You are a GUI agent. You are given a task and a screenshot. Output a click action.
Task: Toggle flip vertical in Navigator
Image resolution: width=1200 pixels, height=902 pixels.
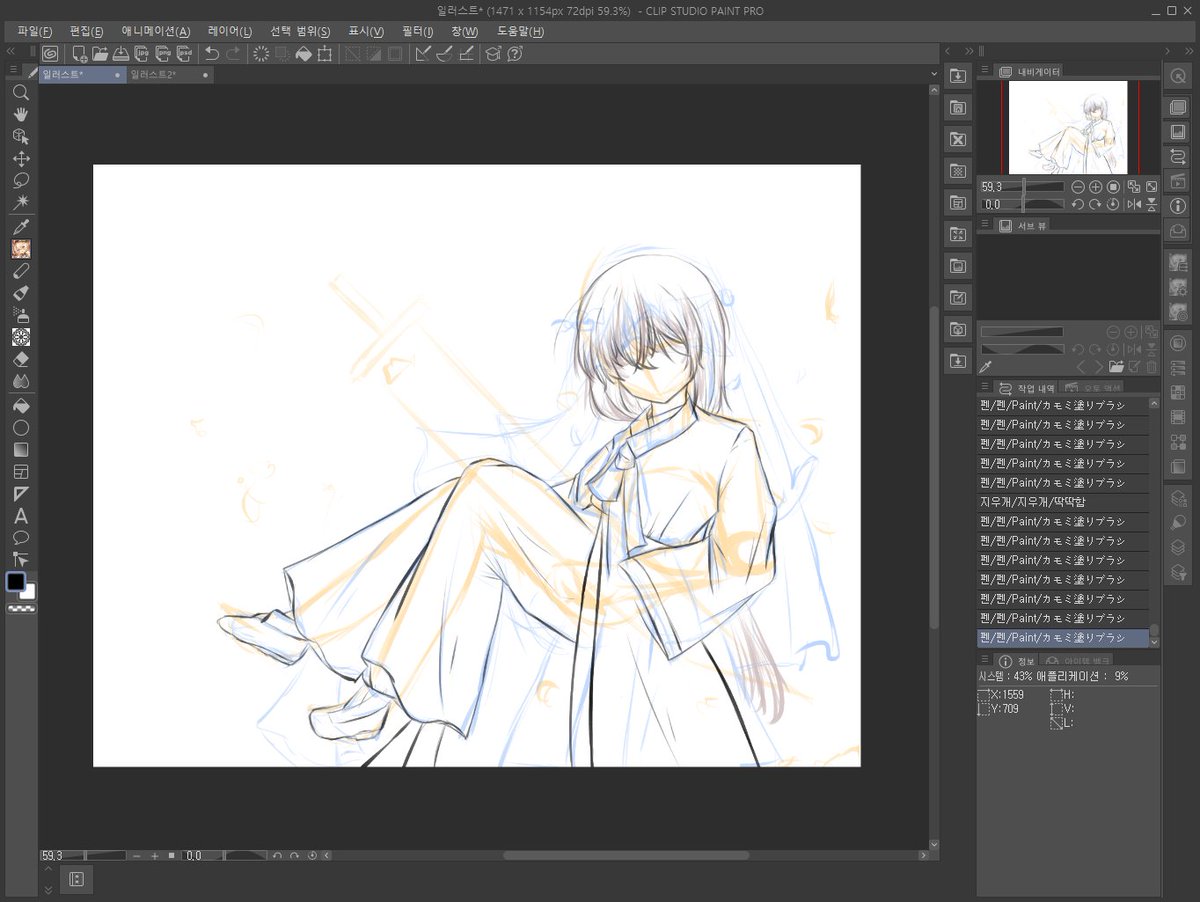[1152, 204]
